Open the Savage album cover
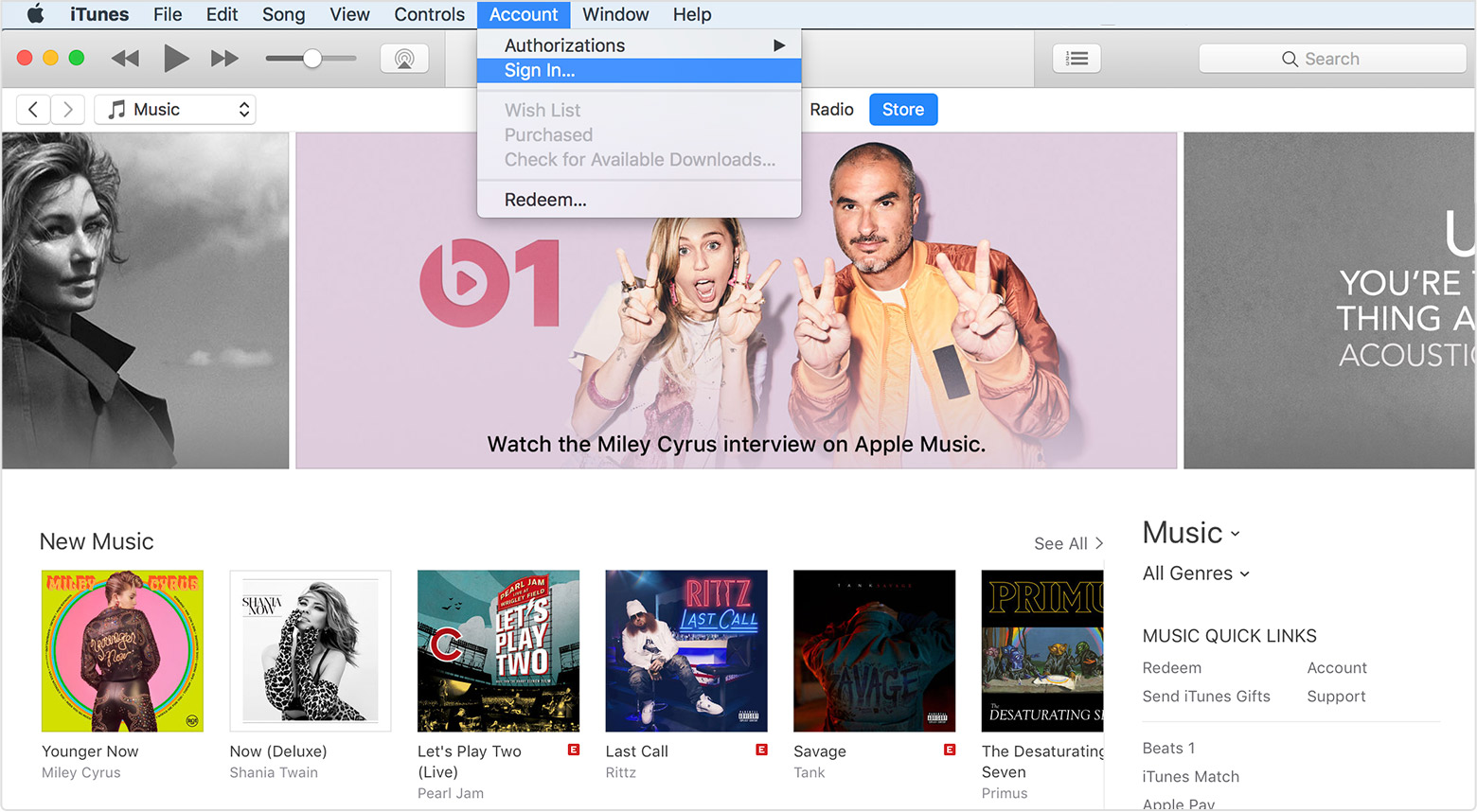 [874, 651]
